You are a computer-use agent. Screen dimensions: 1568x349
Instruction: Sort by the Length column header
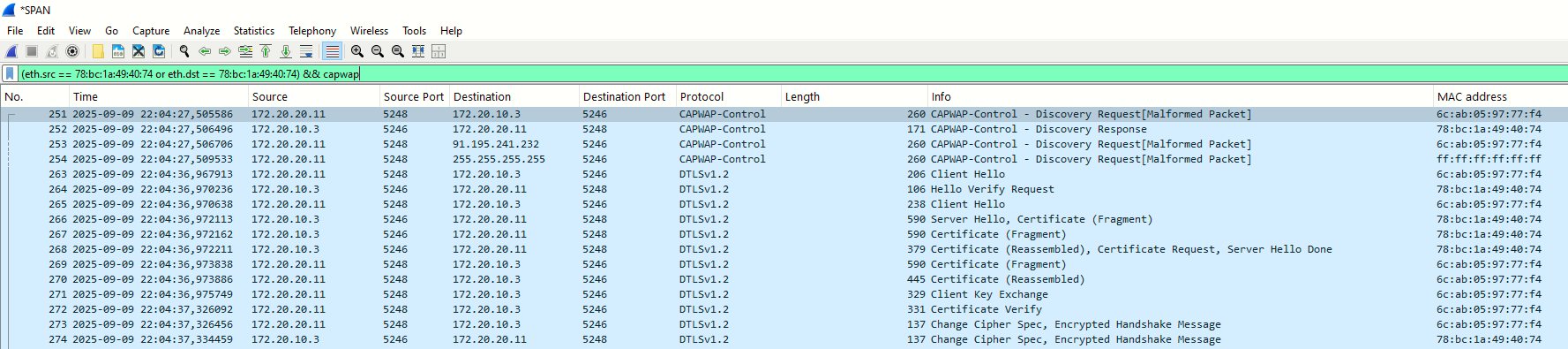pos(854,96)
